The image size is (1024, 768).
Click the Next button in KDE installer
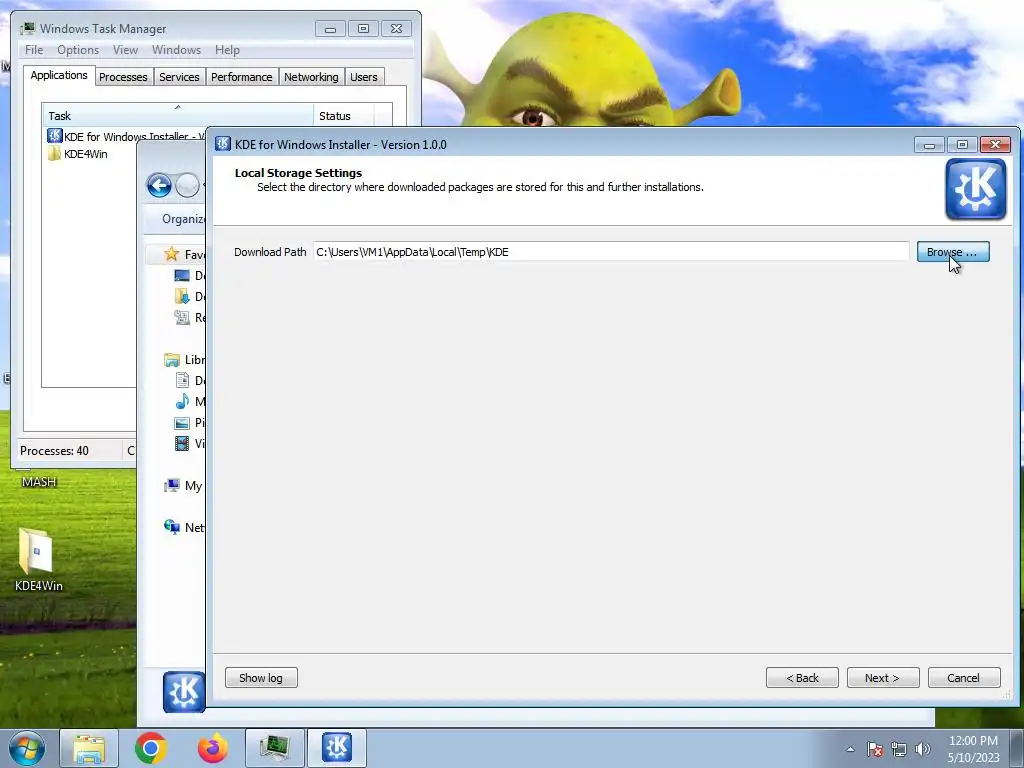tap(882, 678)
